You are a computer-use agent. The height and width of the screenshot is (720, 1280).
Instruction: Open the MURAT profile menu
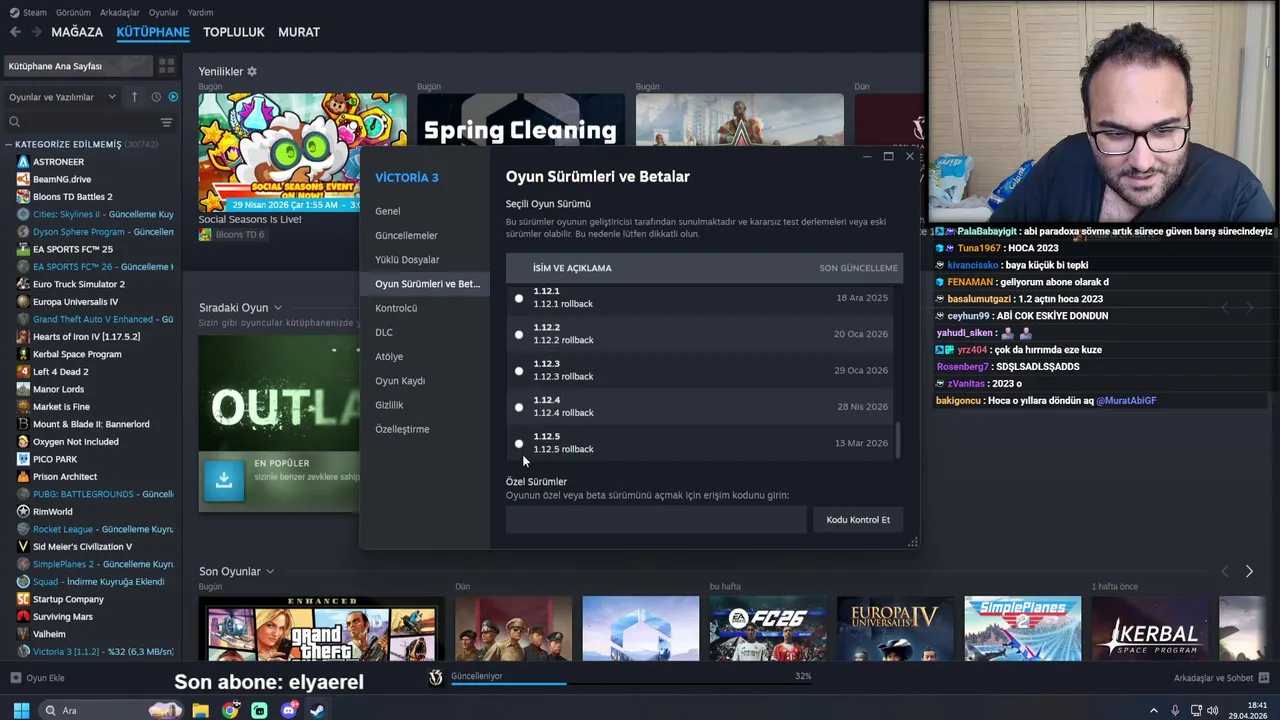(x=299, y=32)
